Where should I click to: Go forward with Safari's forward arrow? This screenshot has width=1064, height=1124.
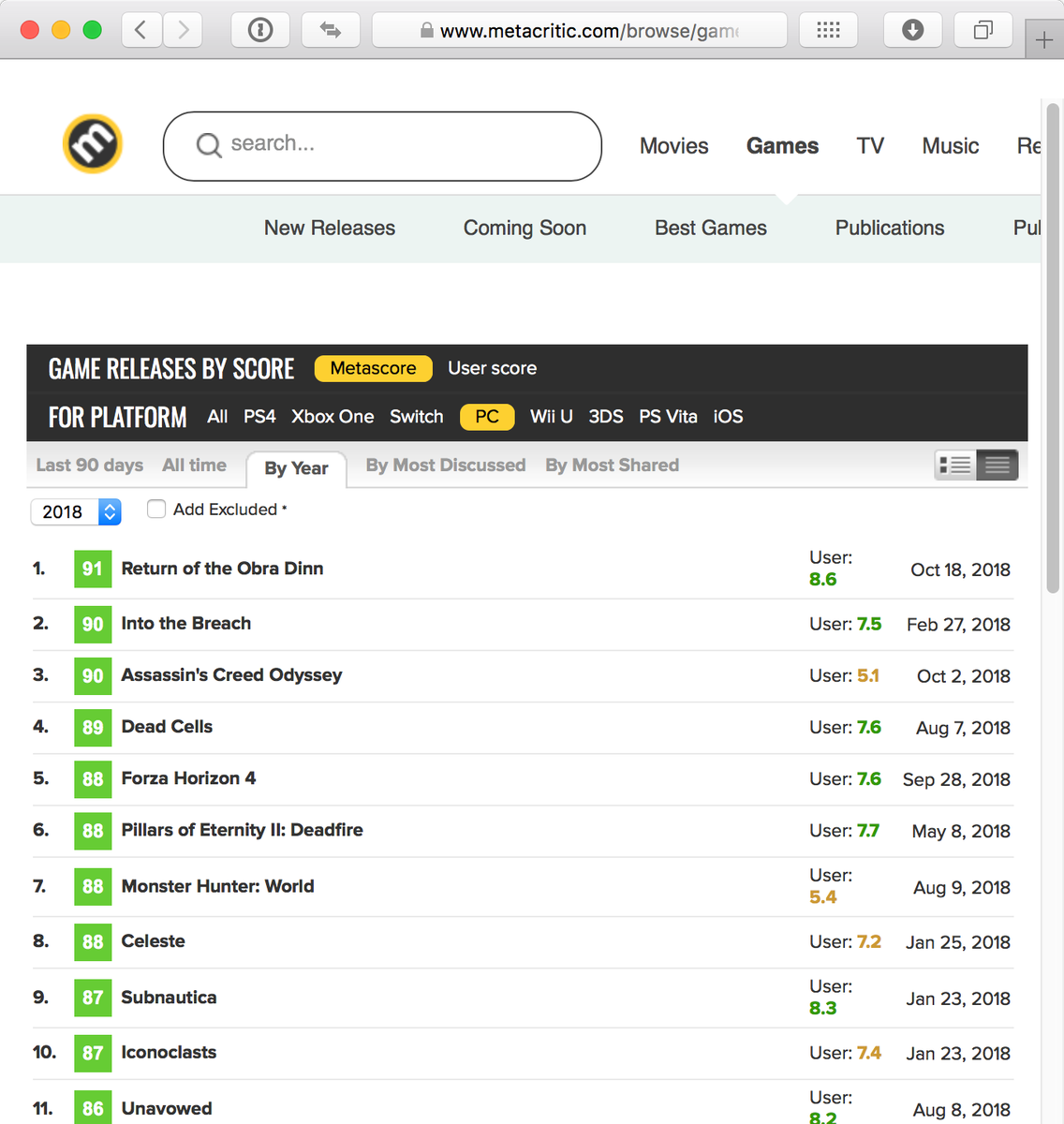coord(183,30)
